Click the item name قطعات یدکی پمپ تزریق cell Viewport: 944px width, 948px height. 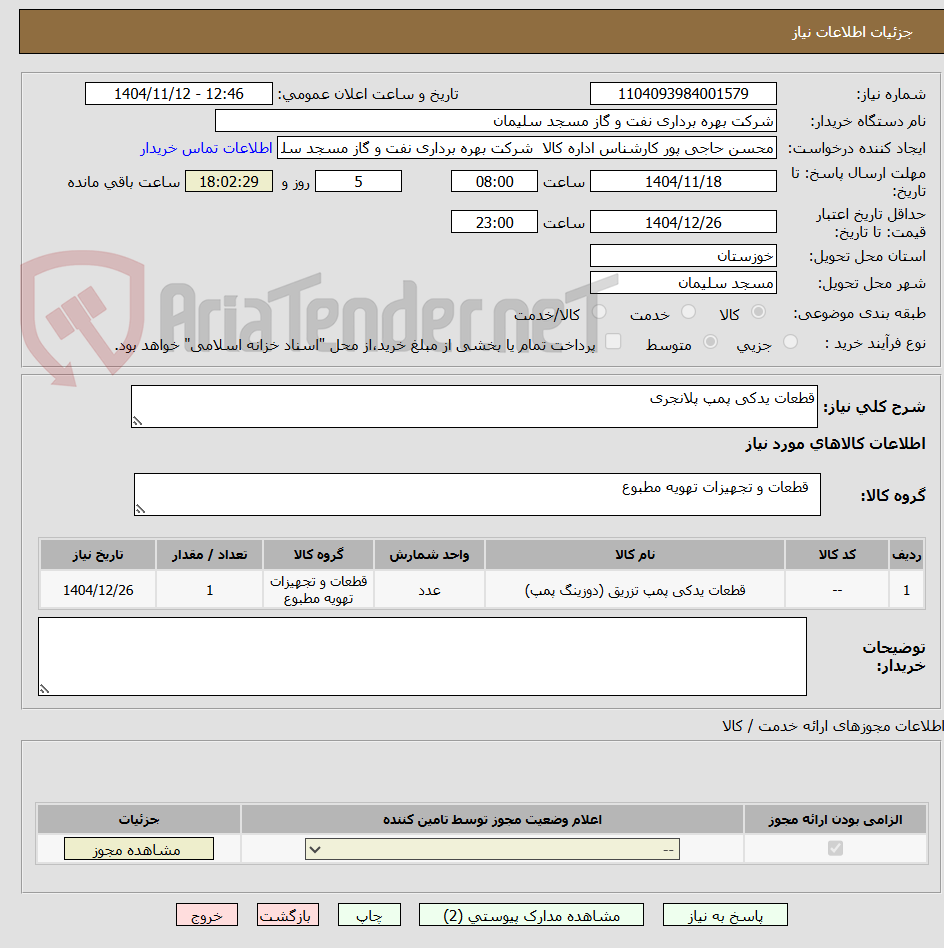tap(635, 590)
